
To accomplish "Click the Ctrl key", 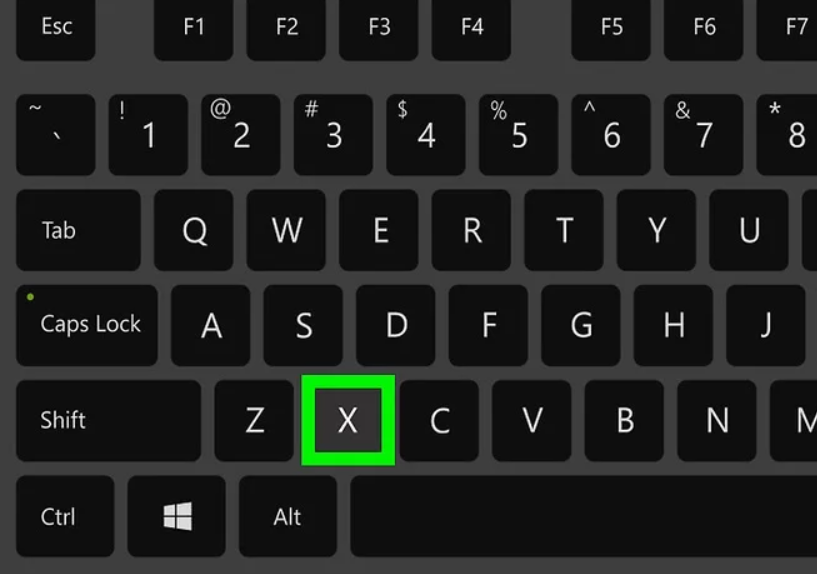I will pos(65,516).
